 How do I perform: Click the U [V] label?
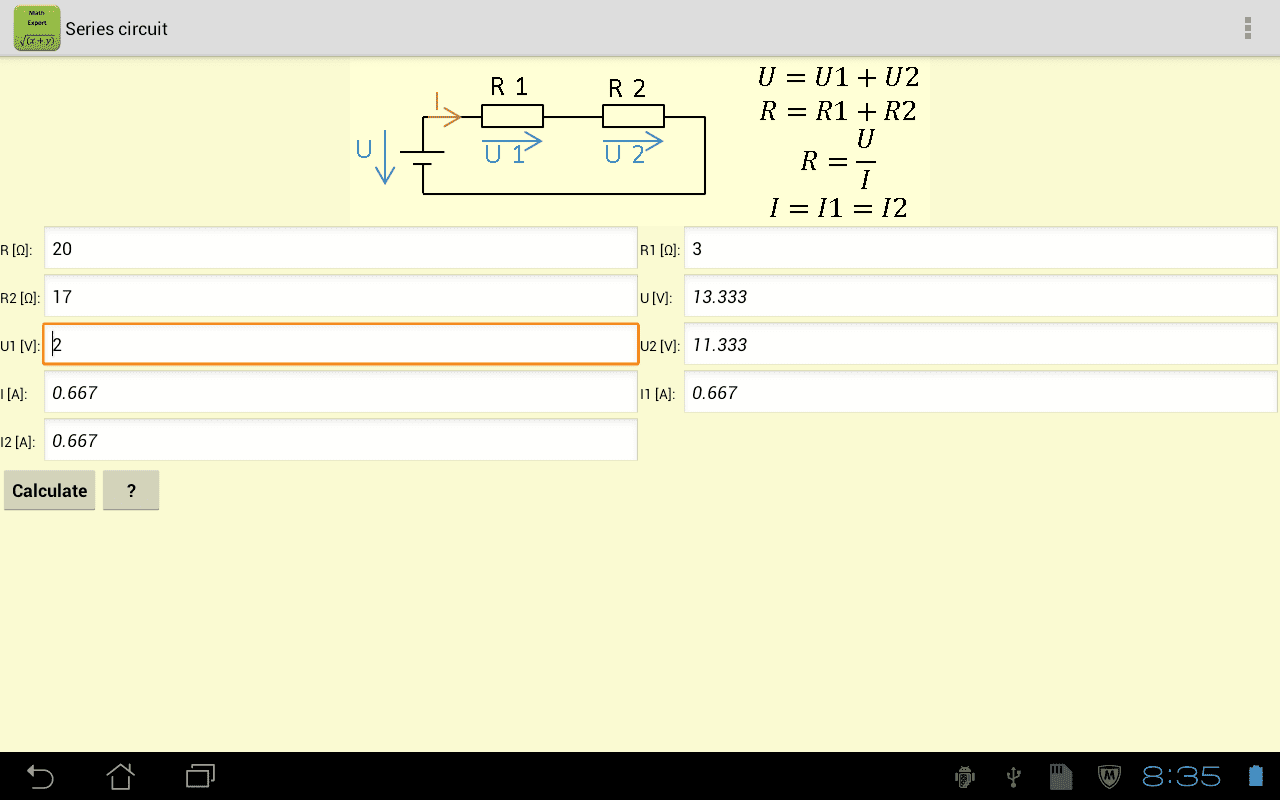point(656,298)
